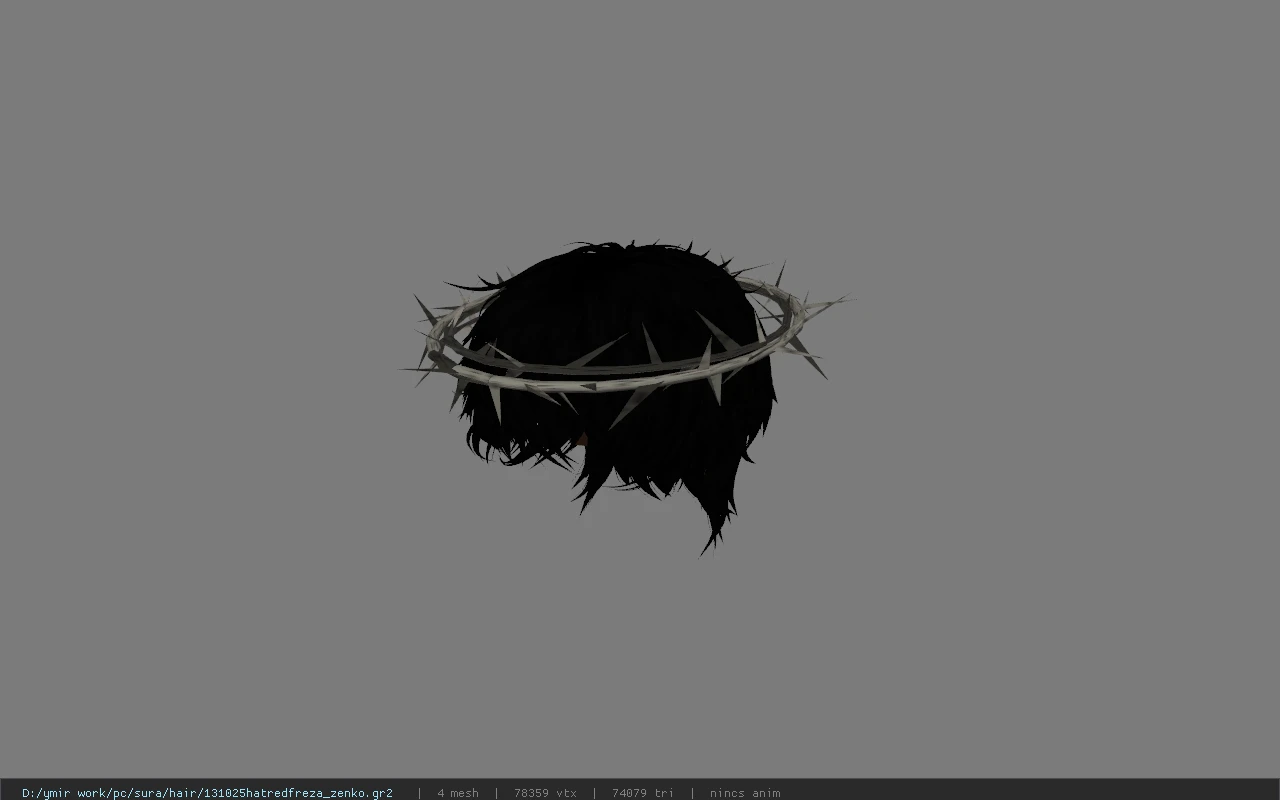Screen dimensions: 1280x800
Task: Click the empty status bar area at the right
Action: (1030, 793)
